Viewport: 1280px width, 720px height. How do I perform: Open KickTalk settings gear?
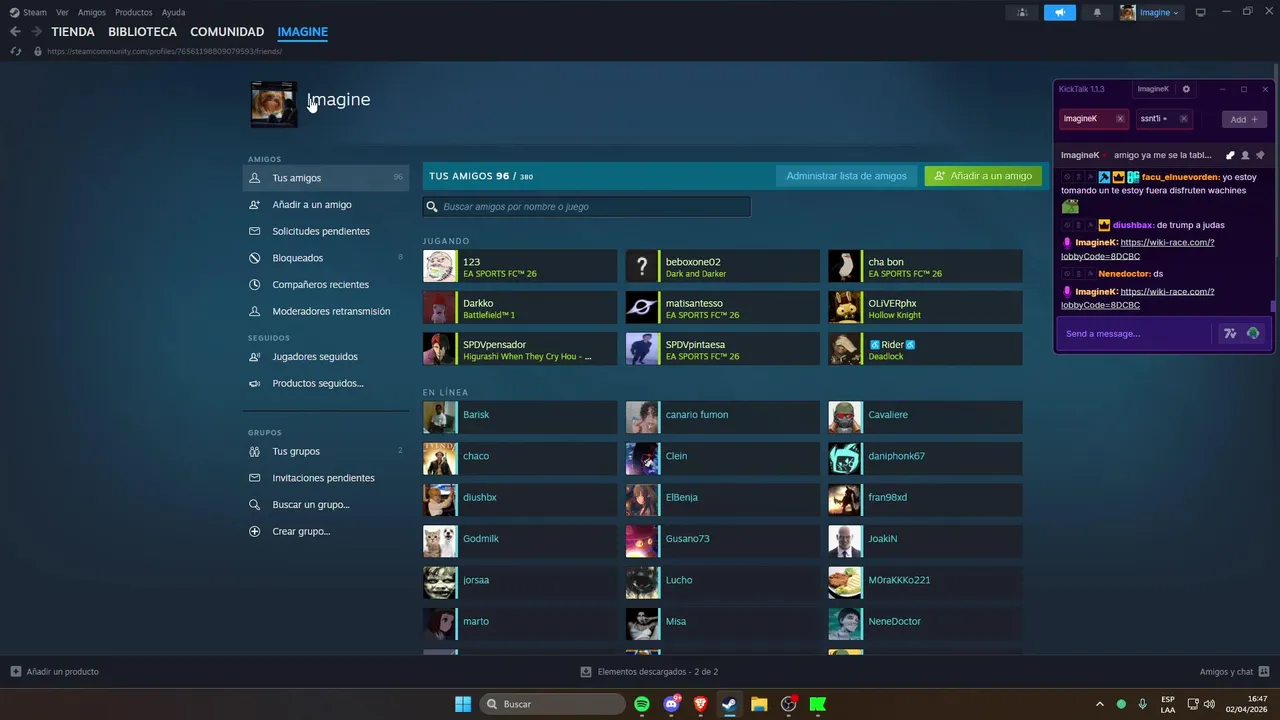click(1186, 89)
